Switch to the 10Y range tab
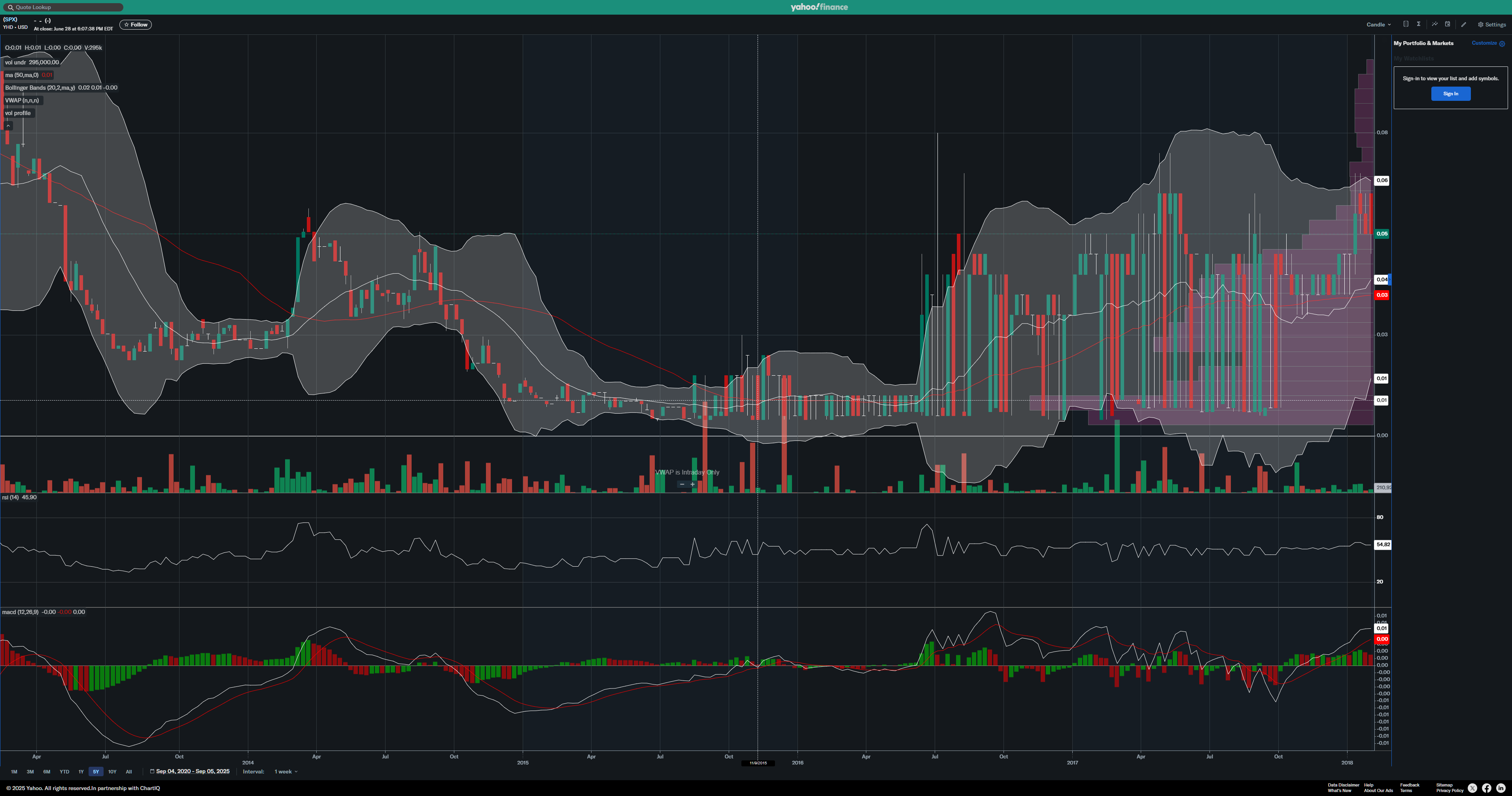 click(x=112, y=771)
